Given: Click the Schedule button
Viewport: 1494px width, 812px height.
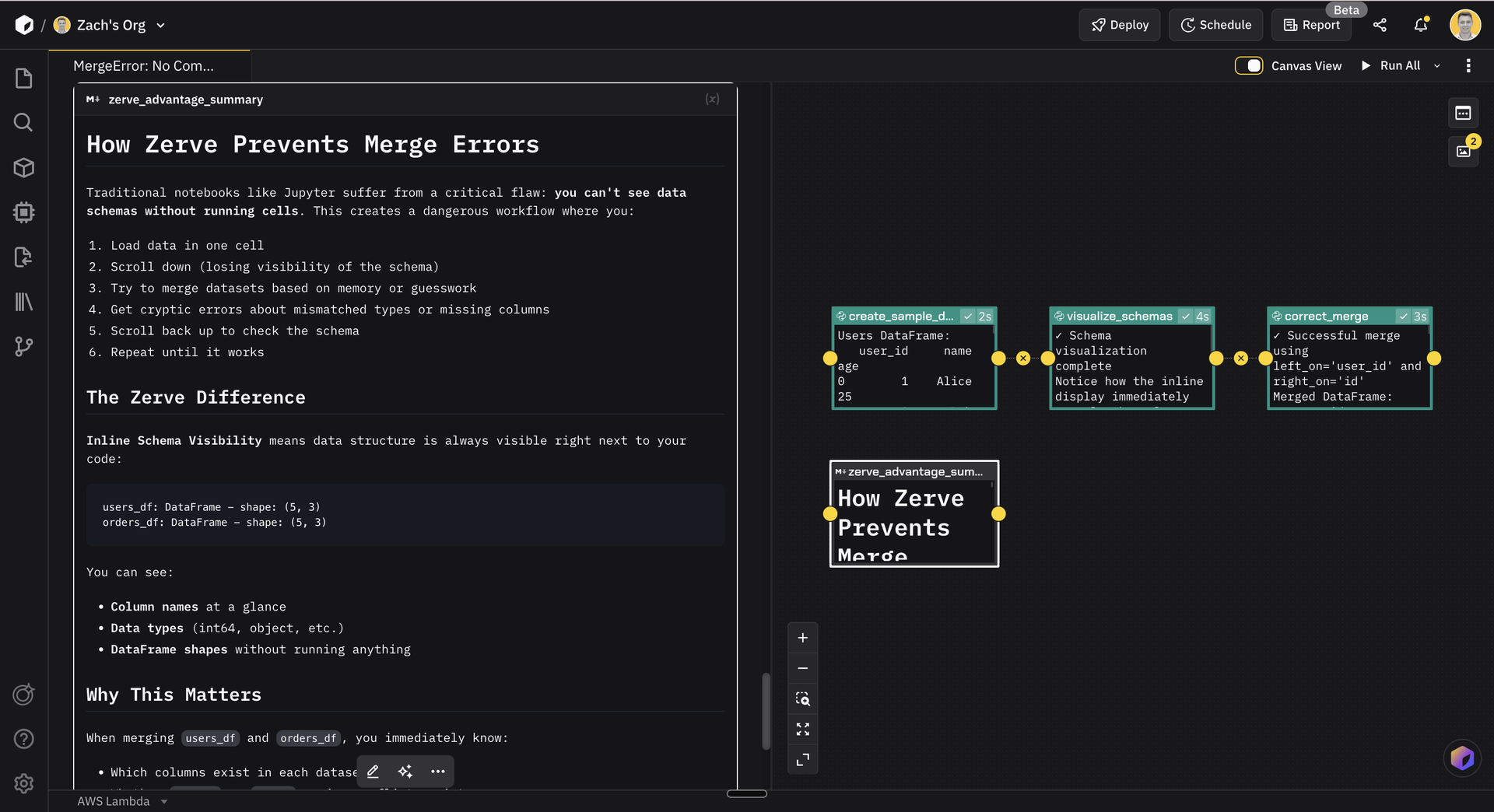Looking at the screenshot, I should point(1215,25).
